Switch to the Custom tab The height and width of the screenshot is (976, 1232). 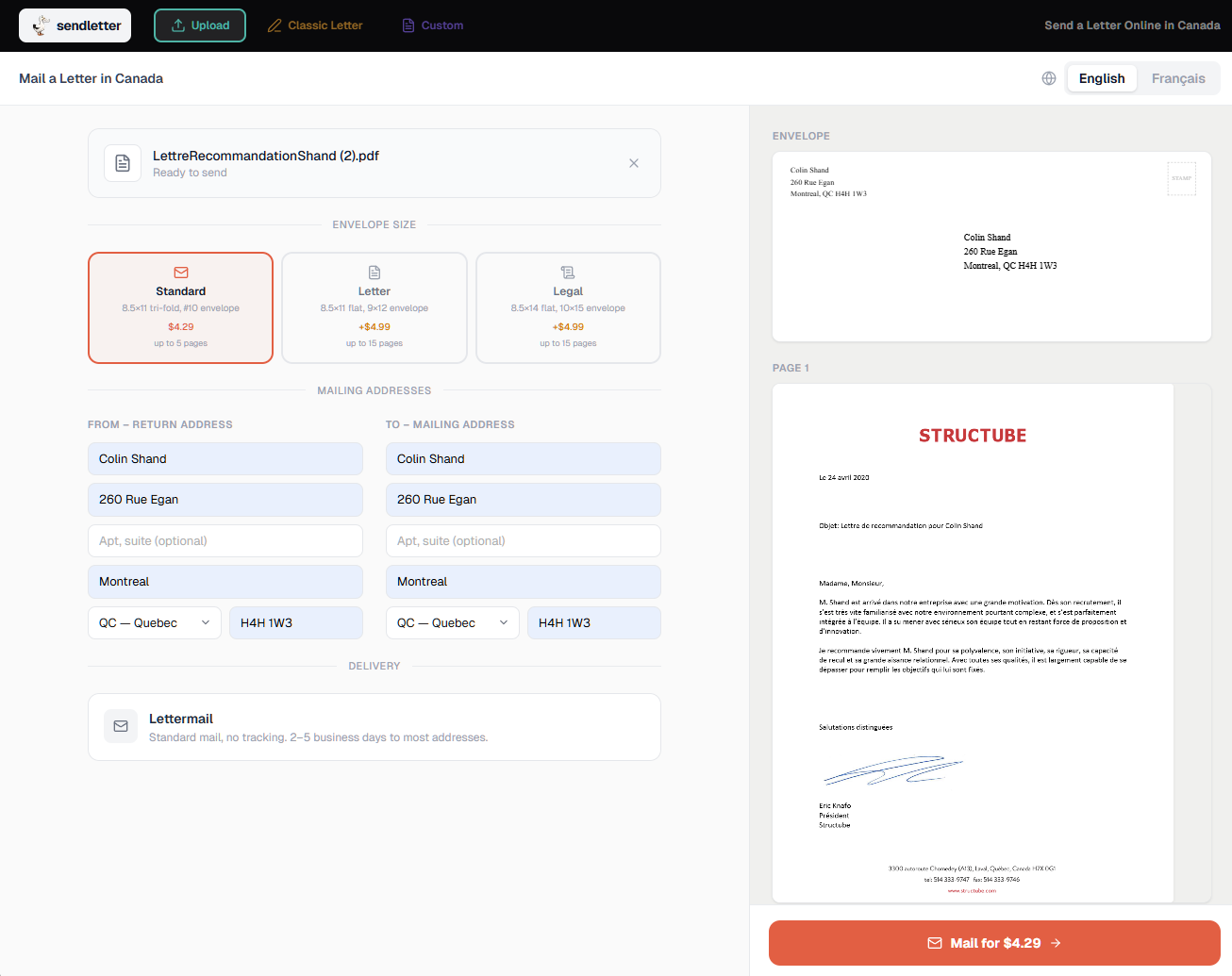(x=433, y=25)
